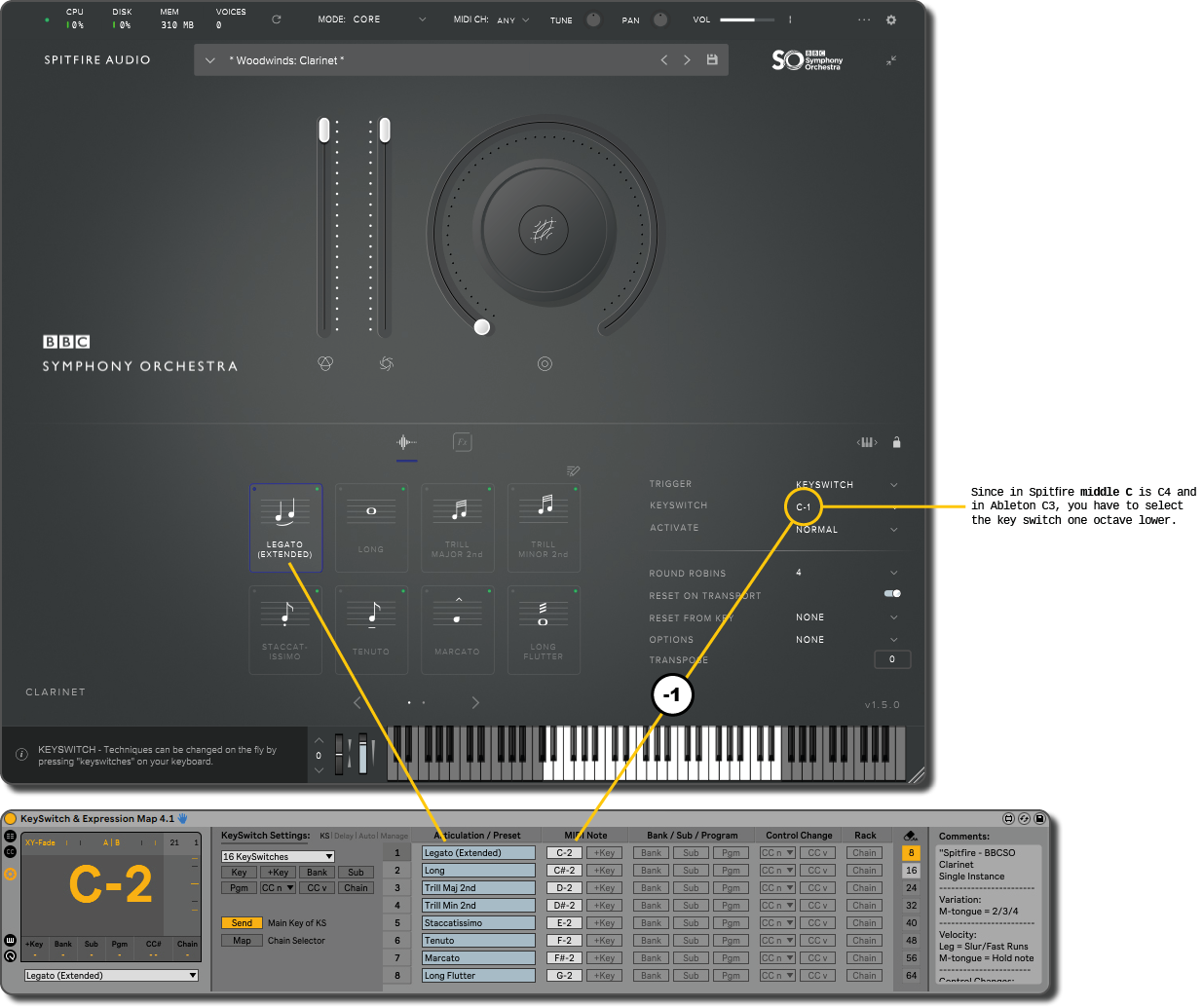The image size is (1203, 1008).
Task: Click the Transpose value field showing 0
Action: click(x=892, y=659)
